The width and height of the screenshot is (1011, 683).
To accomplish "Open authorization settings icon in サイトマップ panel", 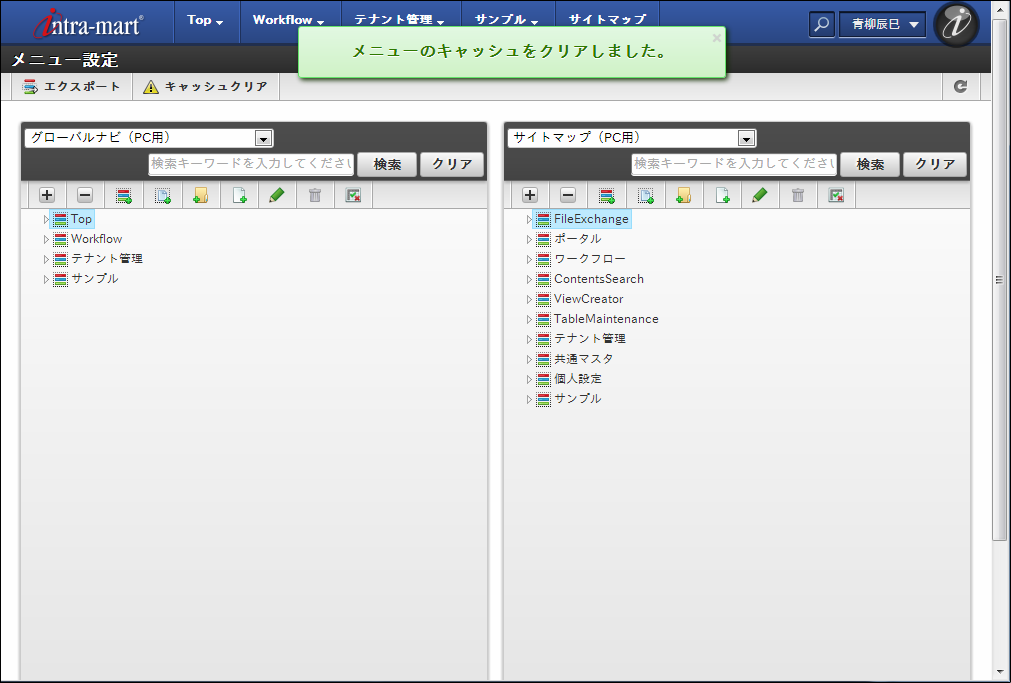I will 836,195.
